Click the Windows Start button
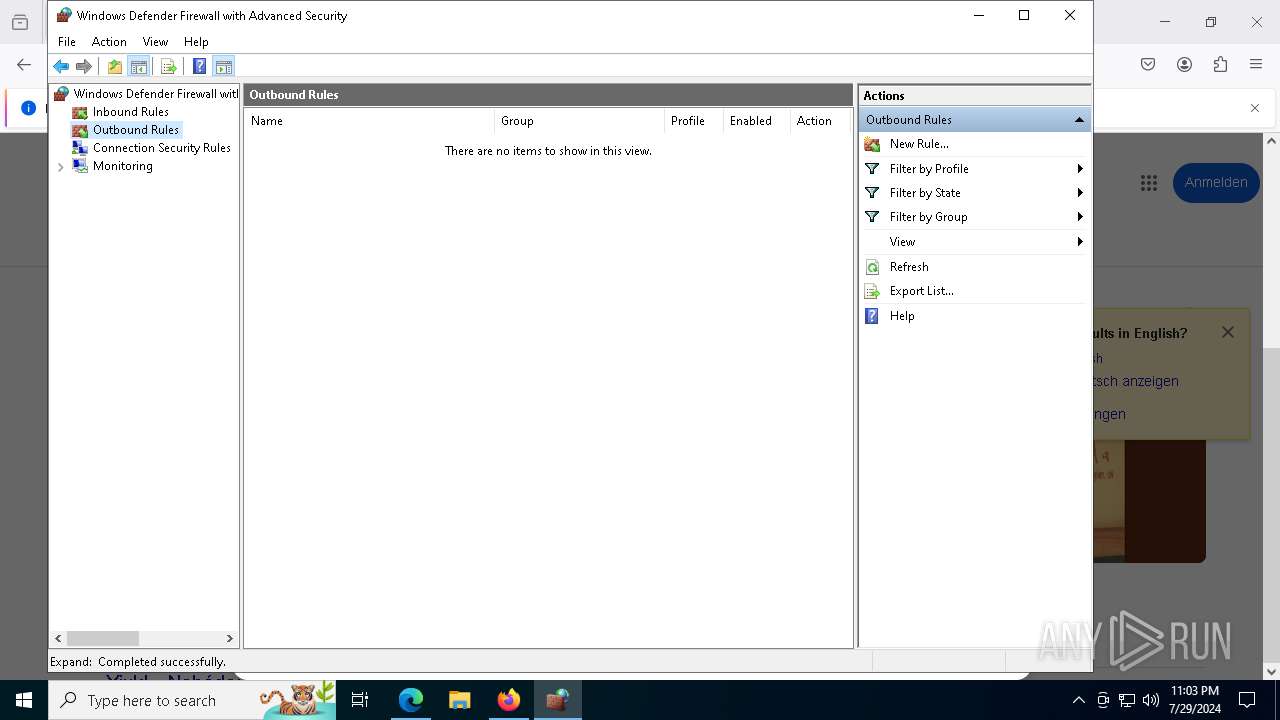This screenshot has height=720, width=1280. [x=24, y=700]
